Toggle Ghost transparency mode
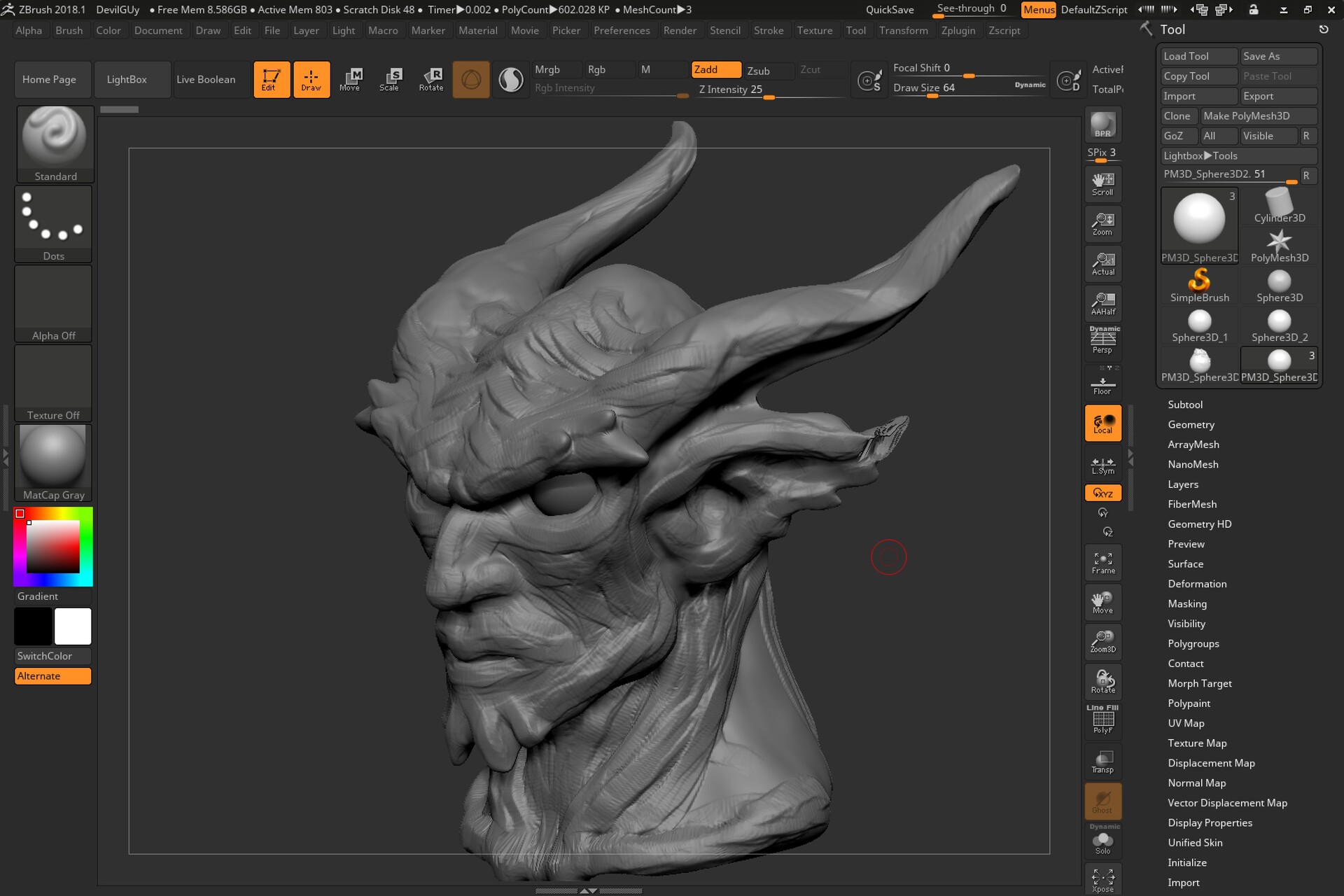Viewport: 1344px width, 896px height. pos(1102,801)
